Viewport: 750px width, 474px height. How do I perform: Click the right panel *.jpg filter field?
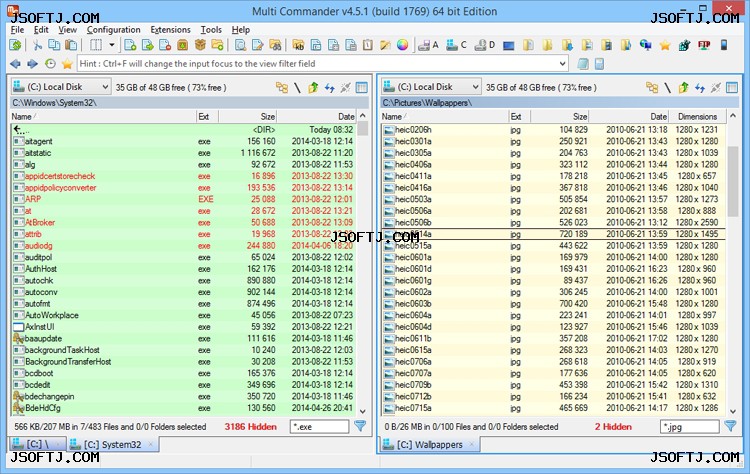[x=689, y=427]
